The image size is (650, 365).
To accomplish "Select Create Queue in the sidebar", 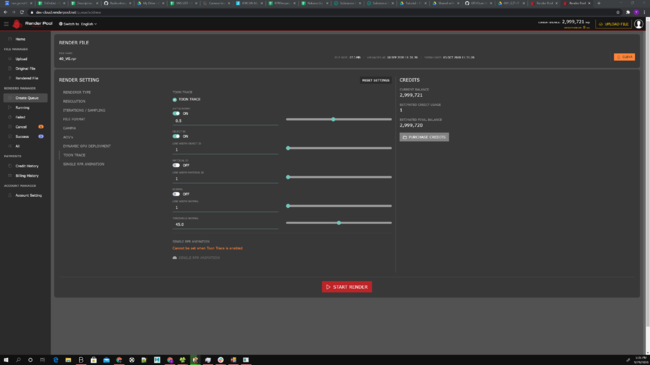I will 25,98.
